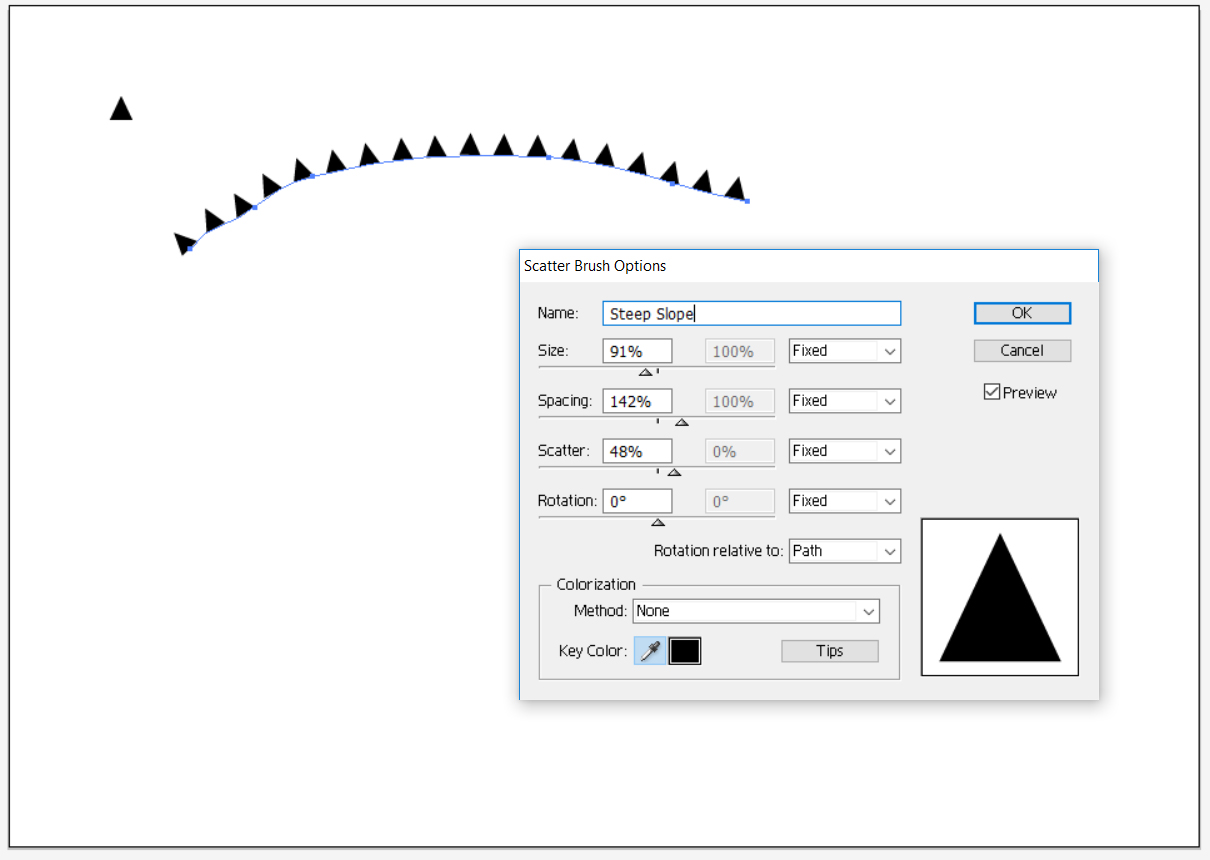Select the standalone black triangle on canvas
The width and height of the screenshot is (1210, 860).
[121, 110]
